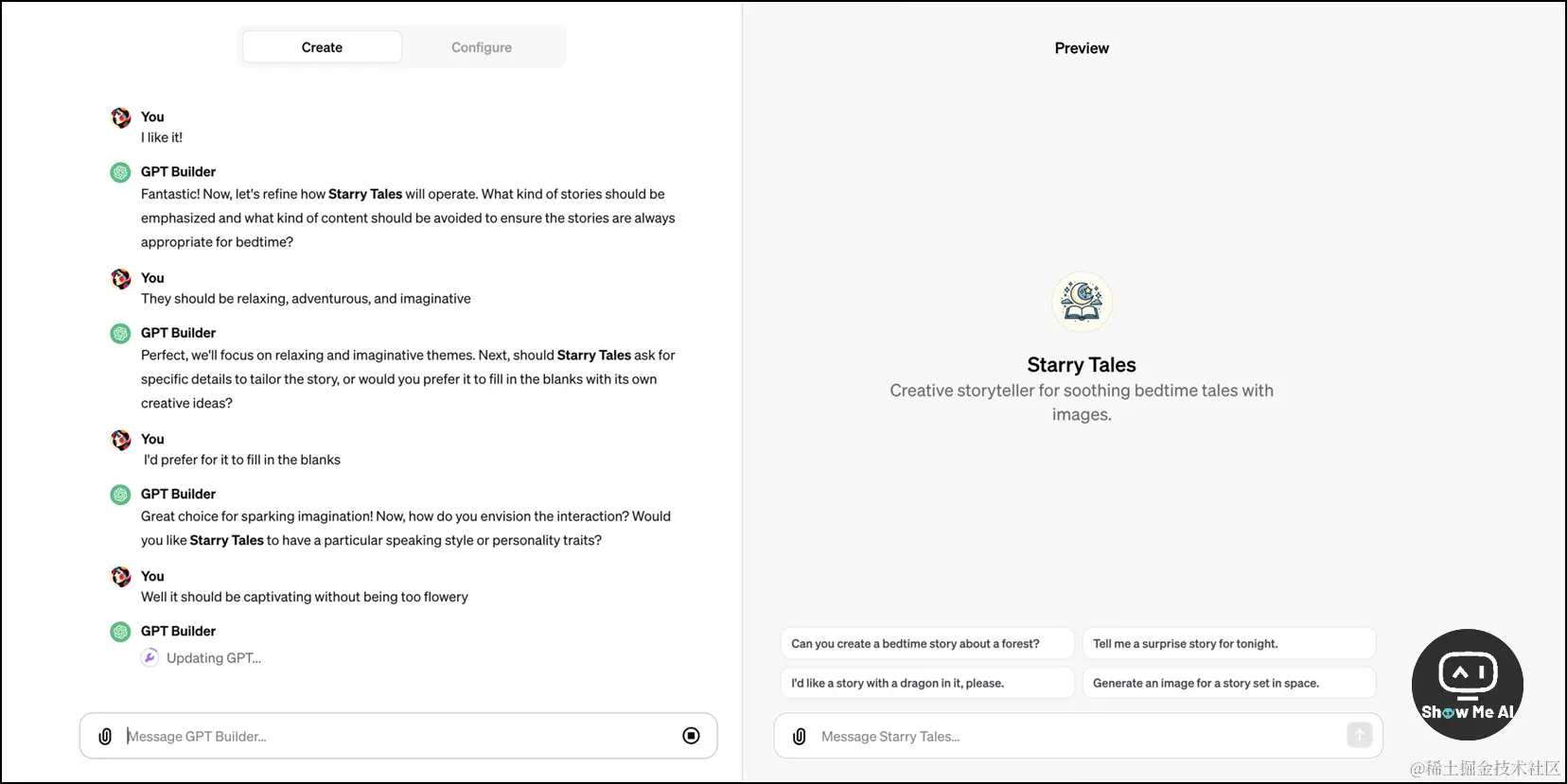This screenshot has height=784, width=1567.
Task: Click message 'I like it!'
Action: [x=162, y=137]
